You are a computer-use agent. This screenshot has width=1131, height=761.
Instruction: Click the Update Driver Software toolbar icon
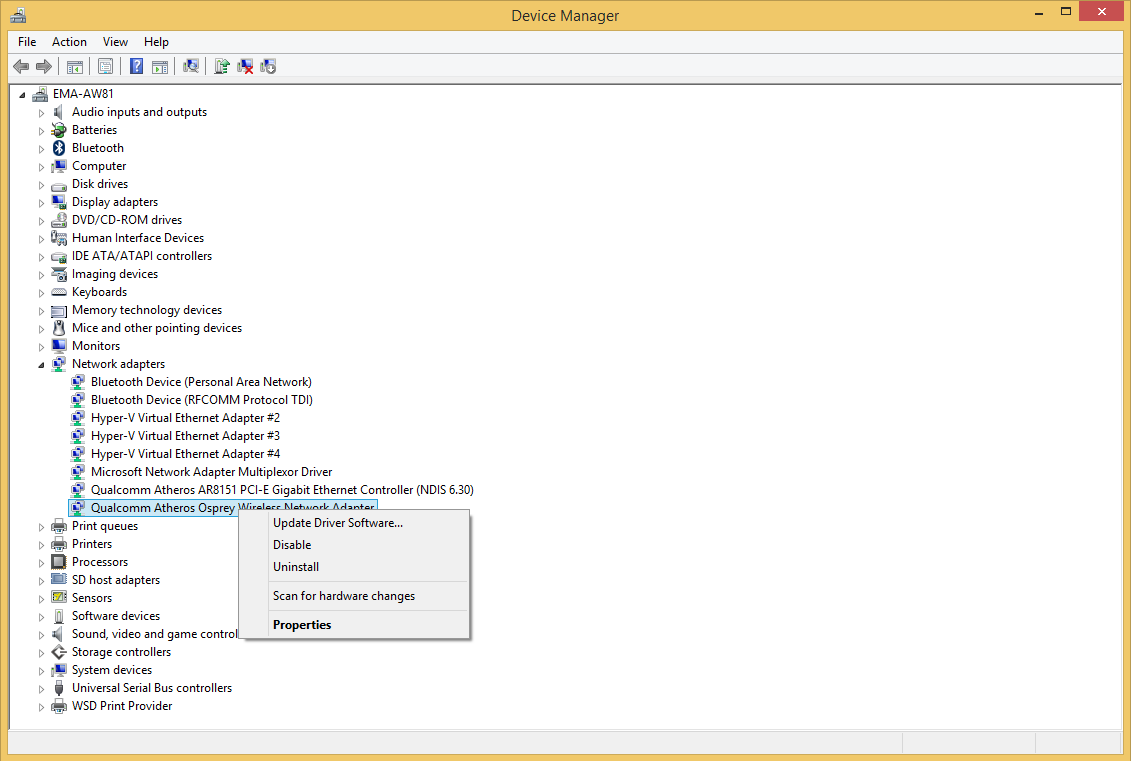click(x=222, y=66)
